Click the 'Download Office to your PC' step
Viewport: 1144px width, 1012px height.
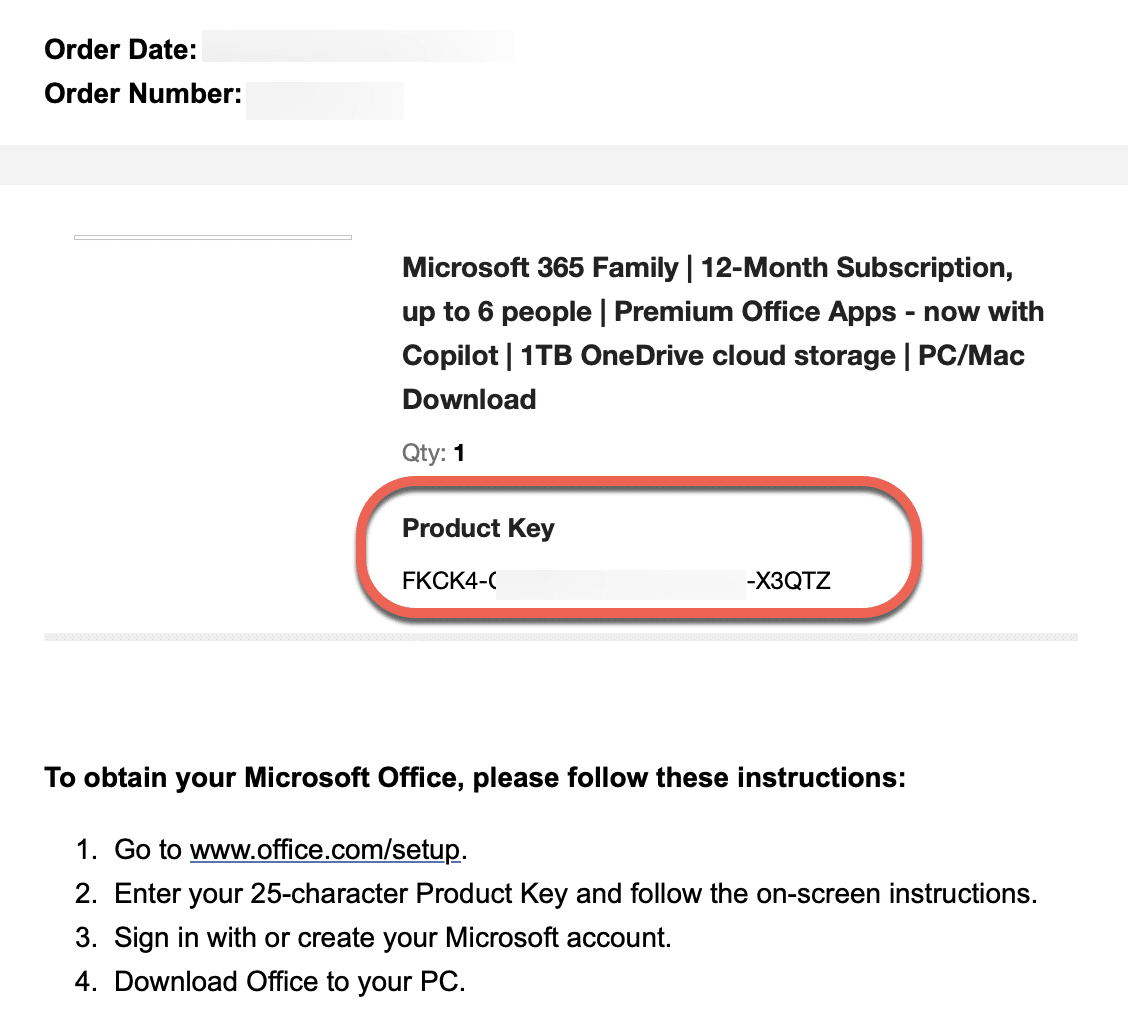click(x=290, y=981)
